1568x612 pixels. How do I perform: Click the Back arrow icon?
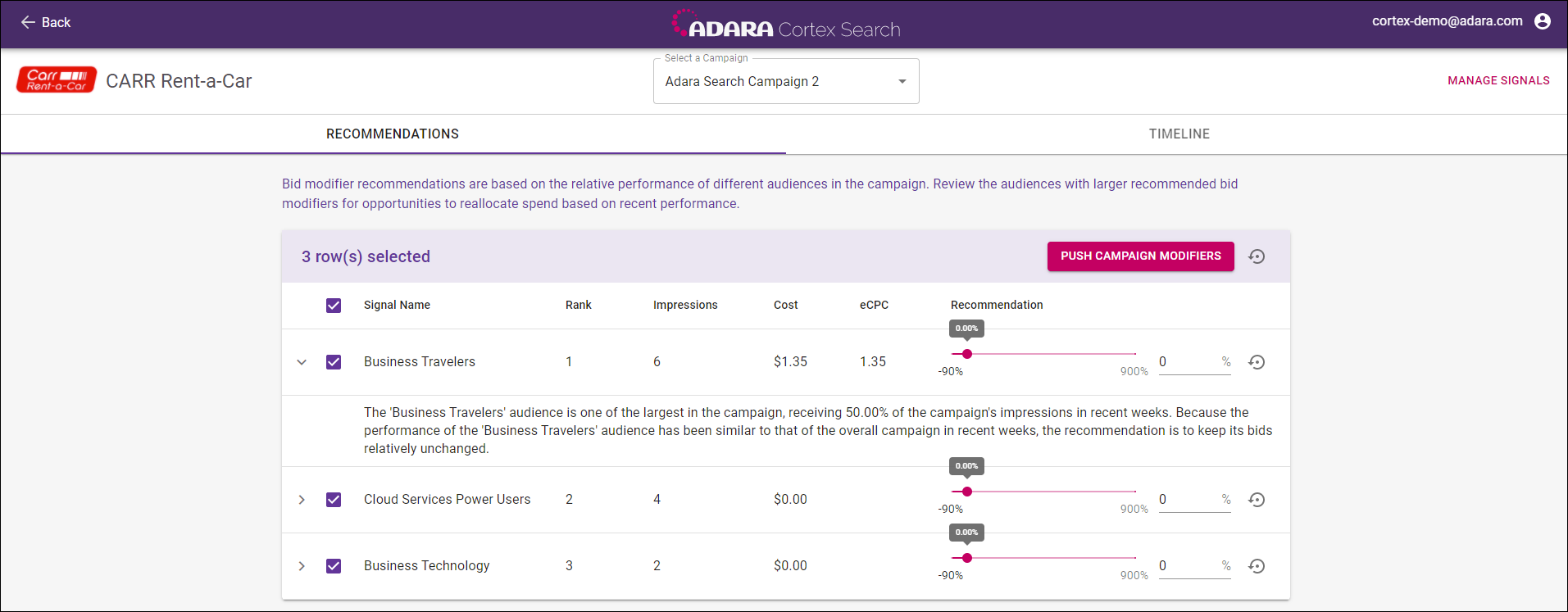28,22
